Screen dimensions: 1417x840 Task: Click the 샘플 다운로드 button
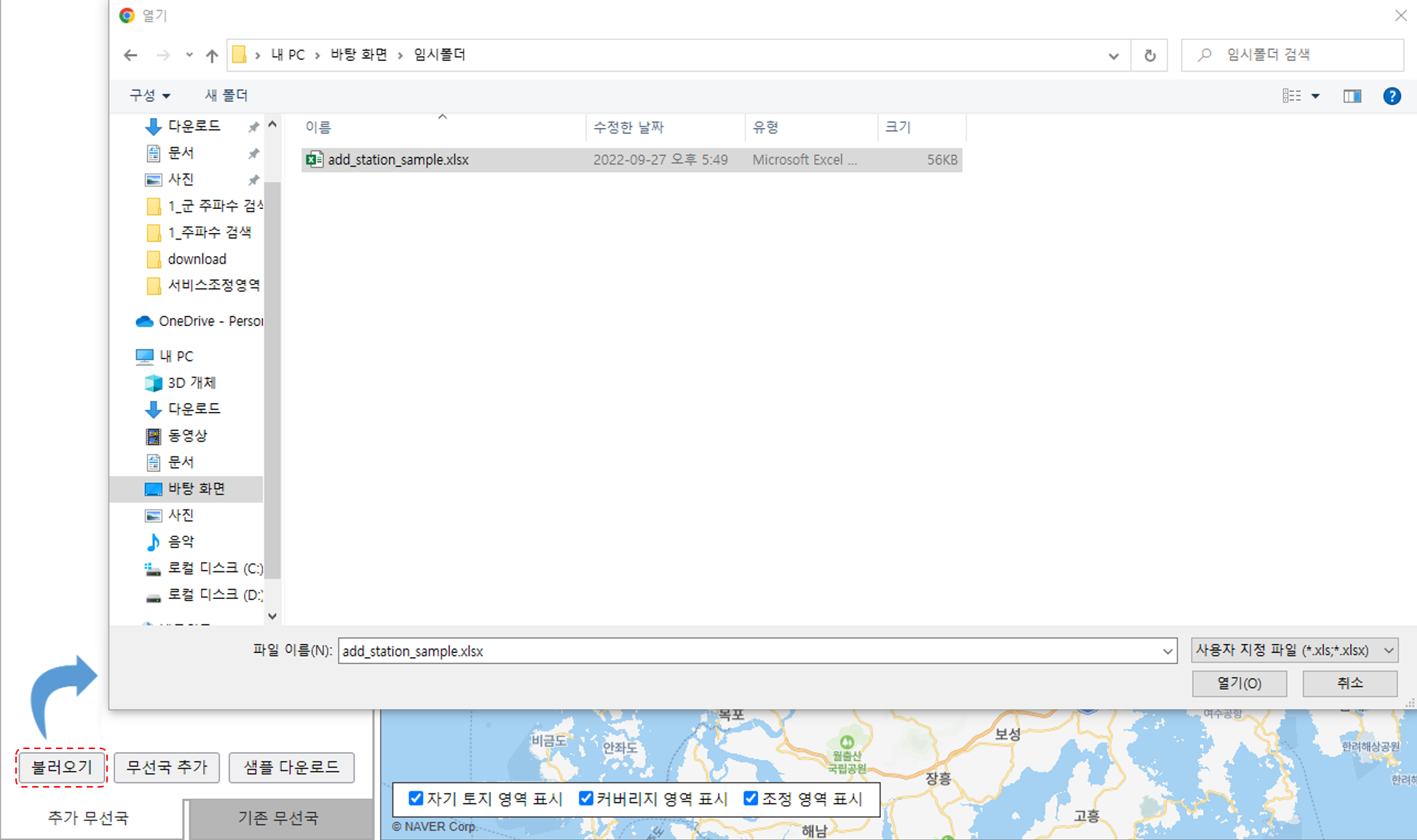[x=291, y=767]
